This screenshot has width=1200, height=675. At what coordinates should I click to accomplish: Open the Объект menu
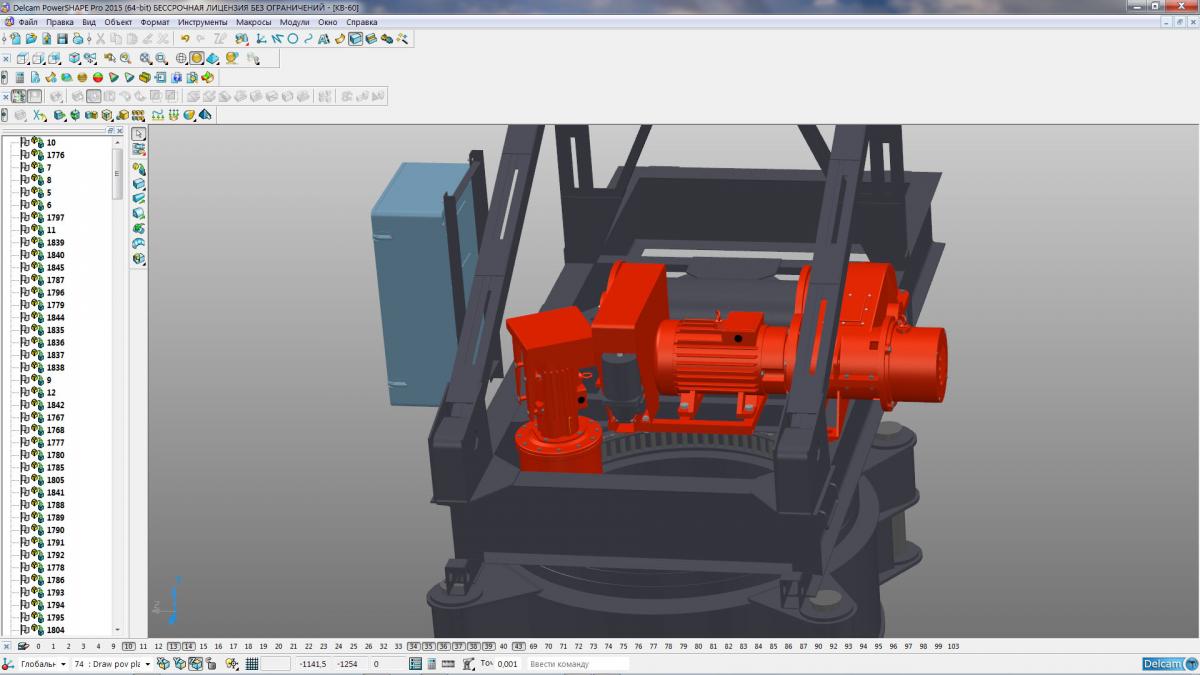click(x=118, y=22)
